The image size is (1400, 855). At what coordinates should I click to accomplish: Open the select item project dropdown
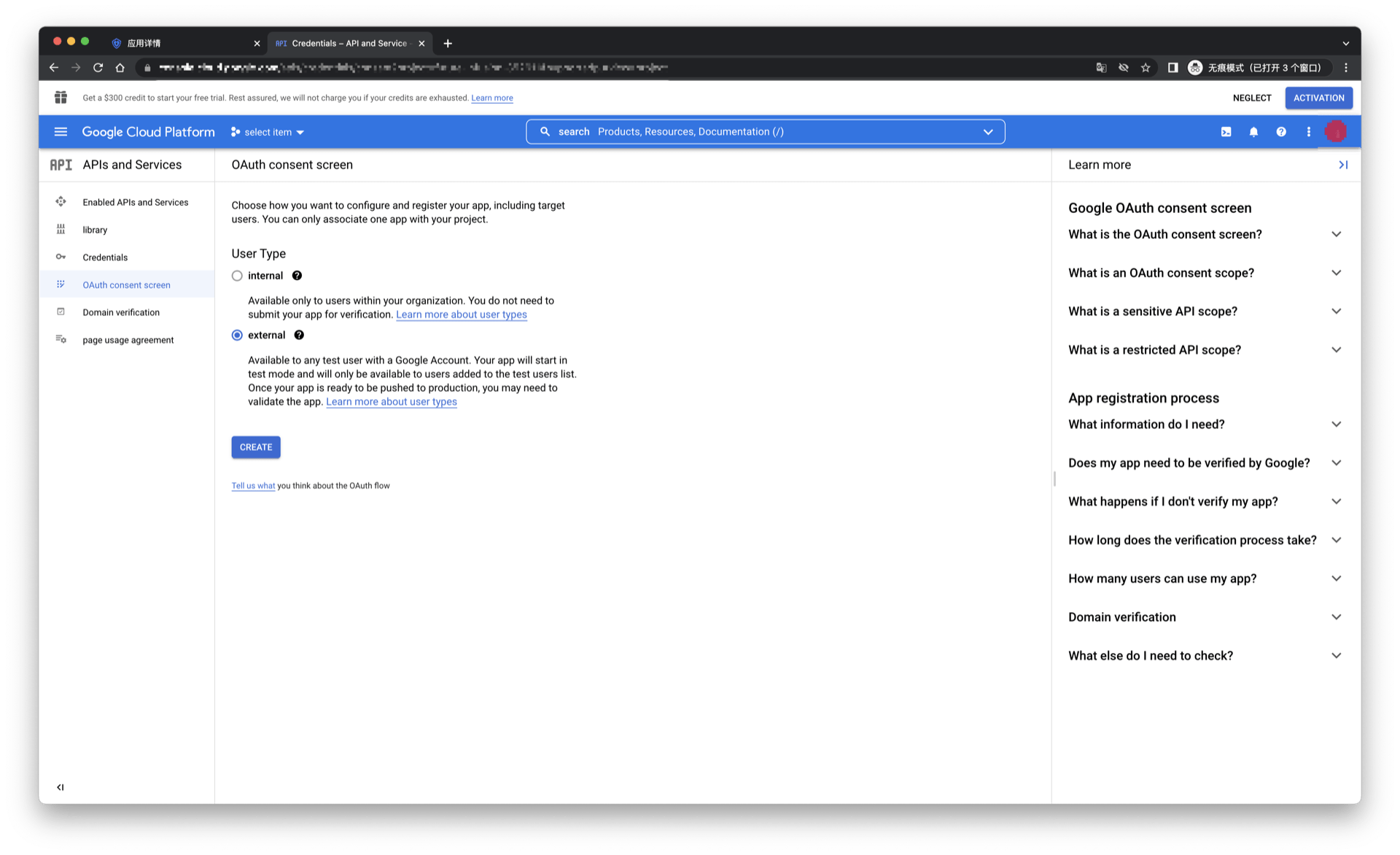pos(268,132)
